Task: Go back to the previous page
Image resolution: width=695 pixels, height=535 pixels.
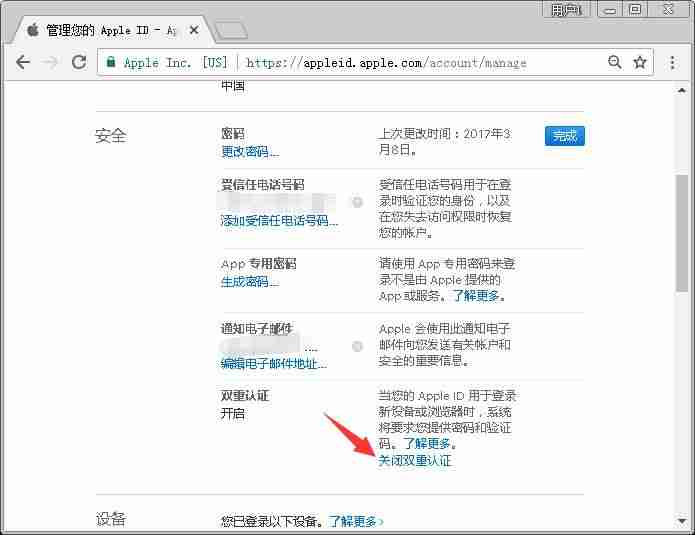Action: point(23,62)
